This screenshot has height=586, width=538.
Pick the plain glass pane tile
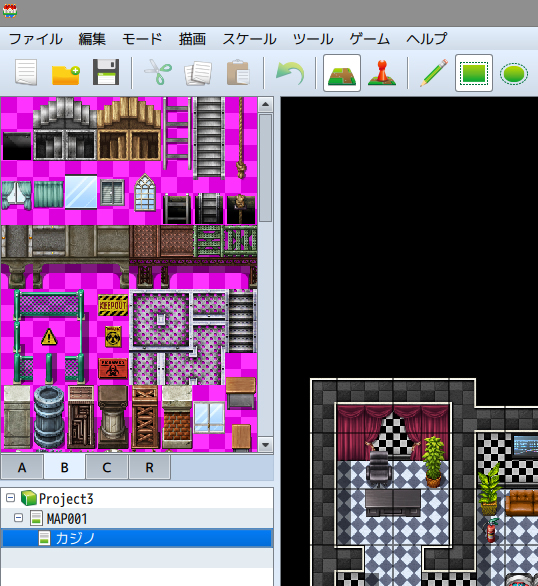81,192
